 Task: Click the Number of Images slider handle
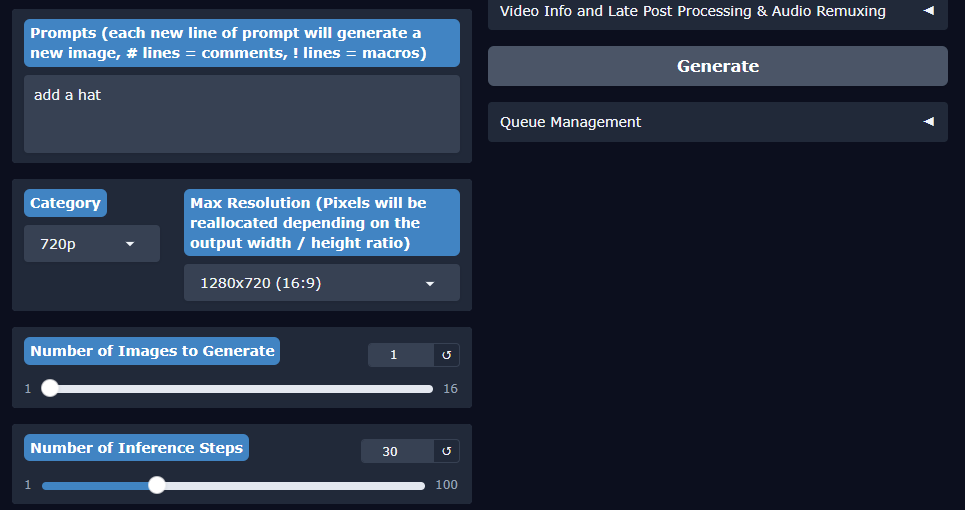[x=50, y=389]
